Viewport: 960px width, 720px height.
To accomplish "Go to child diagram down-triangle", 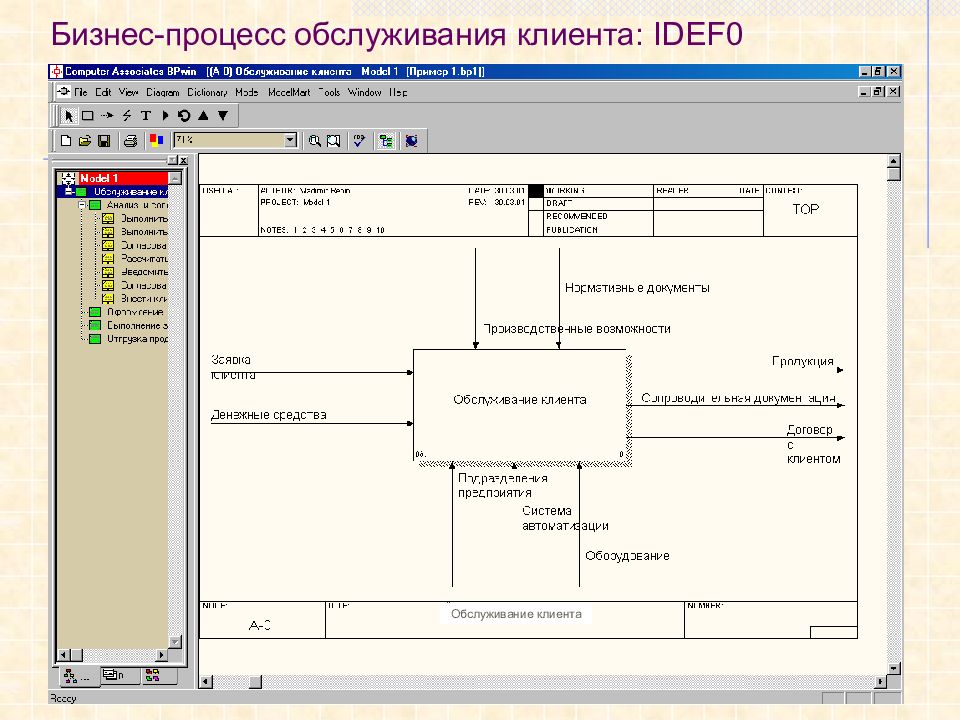I will coord(223,115).
